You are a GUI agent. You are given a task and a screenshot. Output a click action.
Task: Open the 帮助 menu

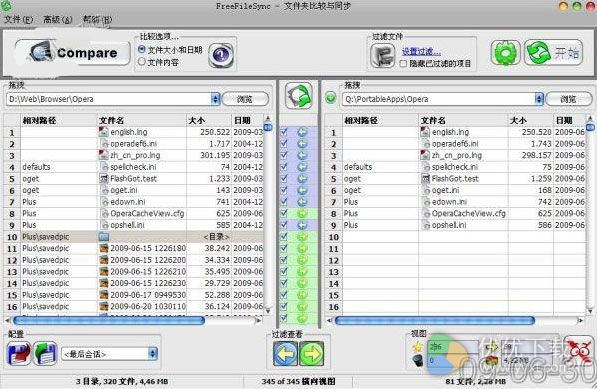tap(97, 19)
